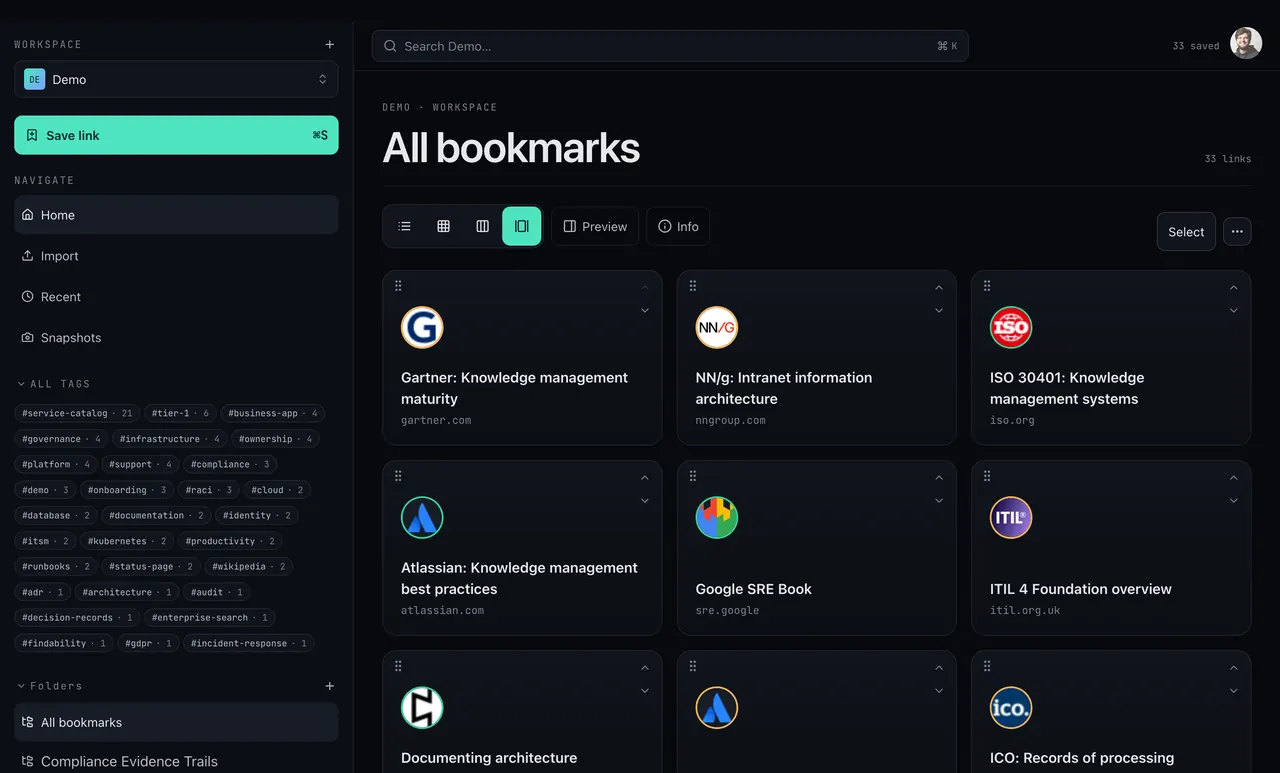
Task: Grab drag handle on ISO 30401 card
Action: click(x=987, y=286)
